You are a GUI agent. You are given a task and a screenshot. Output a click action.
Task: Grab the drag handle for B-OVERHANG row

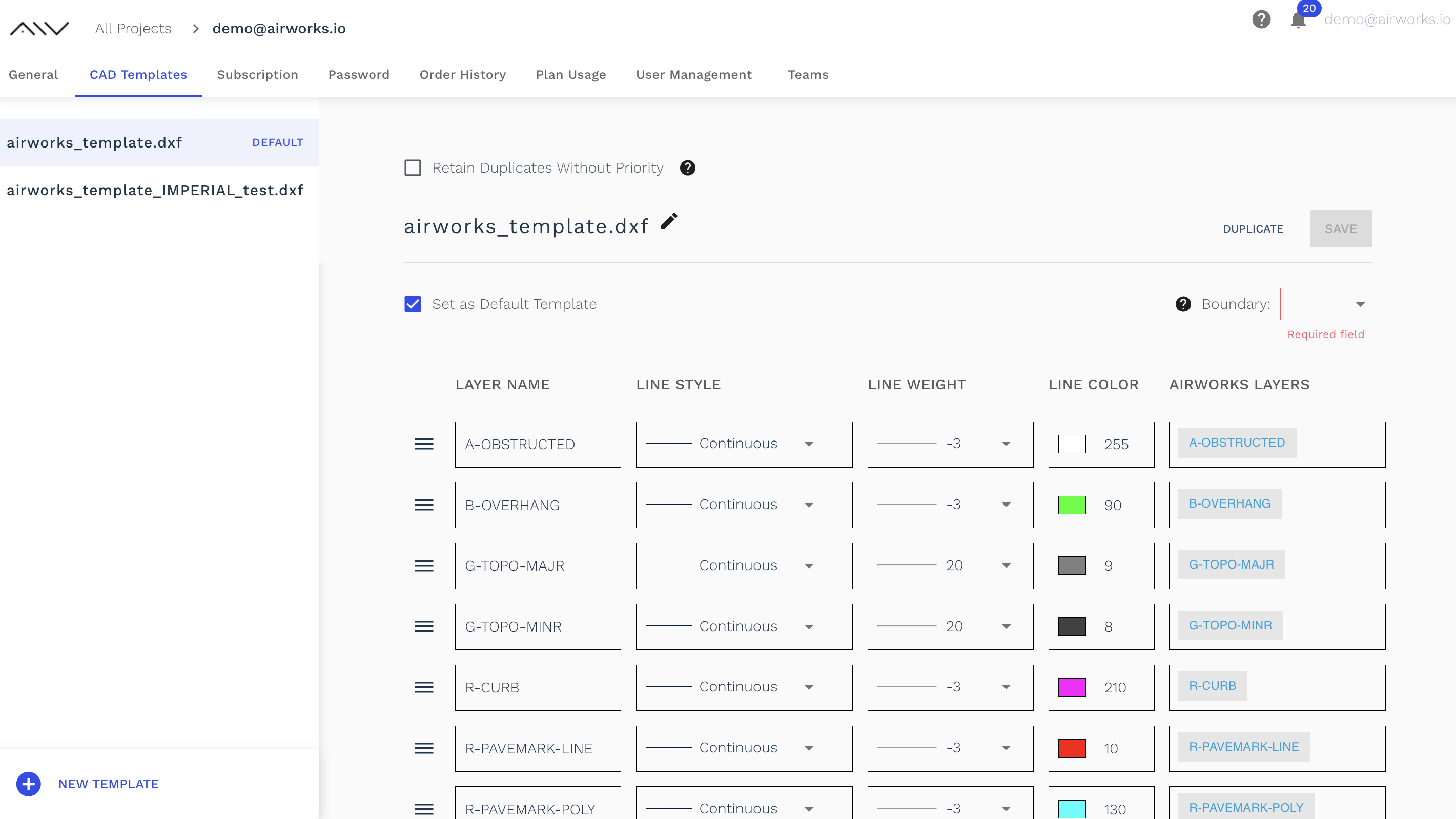point(424,505)
